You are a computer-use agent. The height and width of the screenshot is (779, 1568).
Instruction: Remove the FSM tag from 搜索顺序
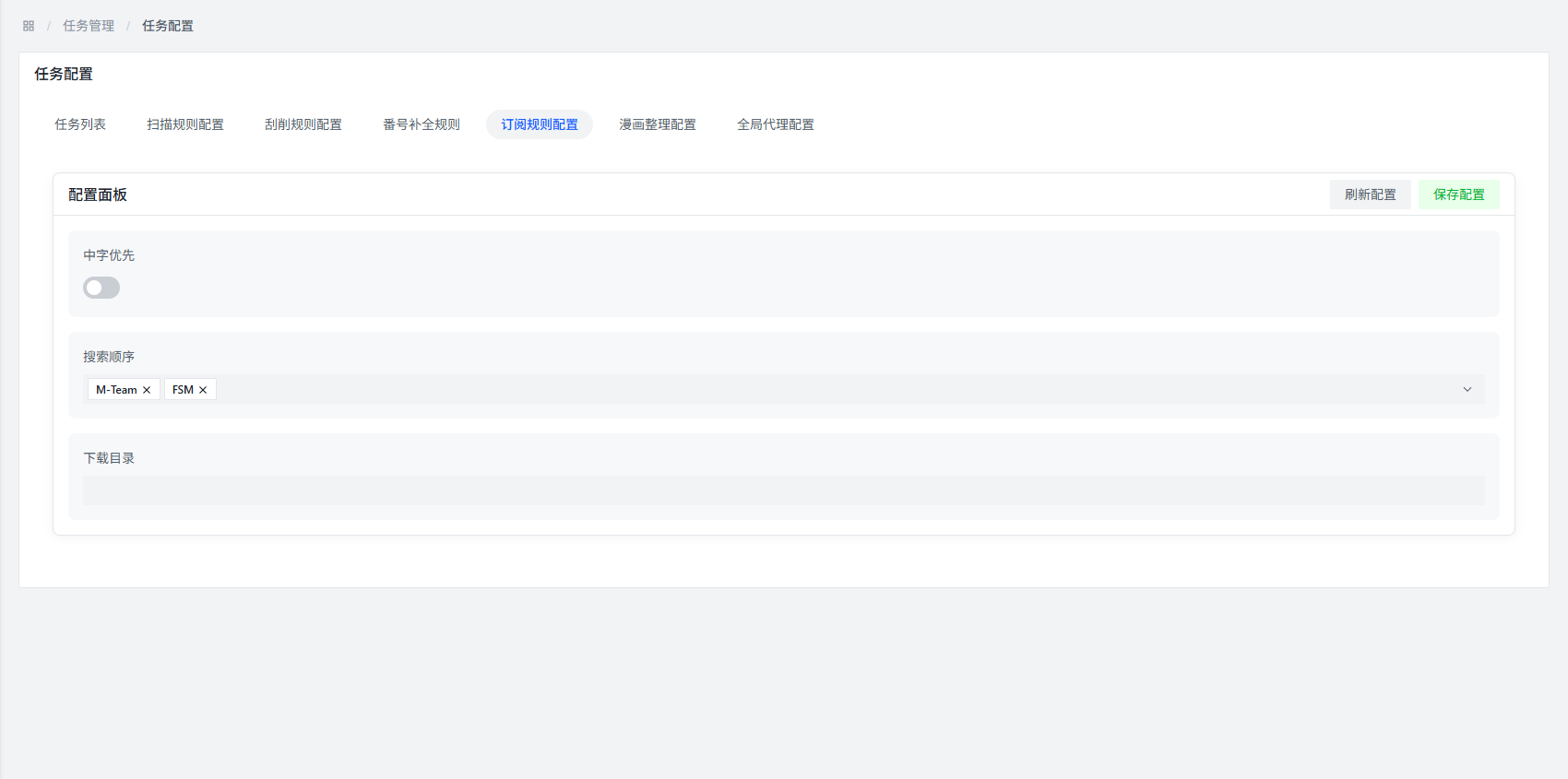pyautogui.click(x=203, y=390)
